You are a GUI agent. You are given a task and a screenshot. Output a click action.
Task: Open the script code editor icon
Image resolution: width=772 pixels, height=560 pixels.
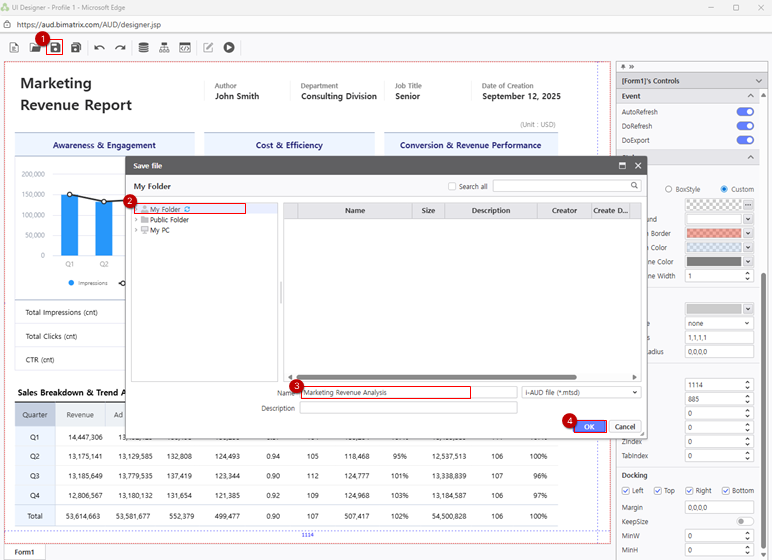pyautogui.click(x=185, y=47)
